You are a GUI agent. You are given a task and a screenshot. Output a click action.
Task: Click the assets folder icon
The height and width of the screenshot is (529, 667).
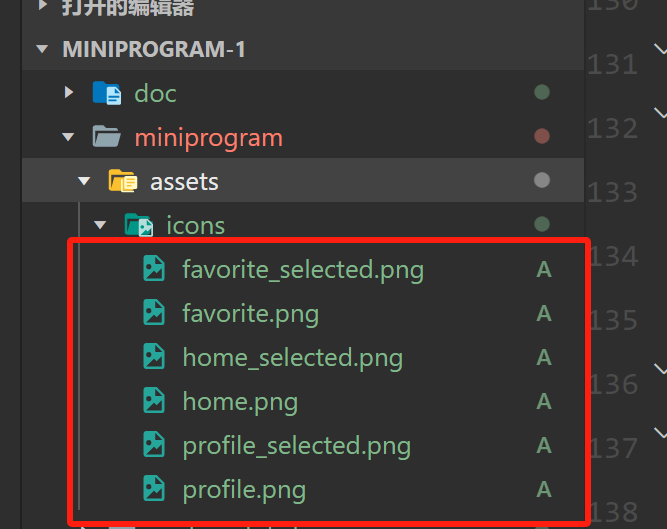coord(122,181)
